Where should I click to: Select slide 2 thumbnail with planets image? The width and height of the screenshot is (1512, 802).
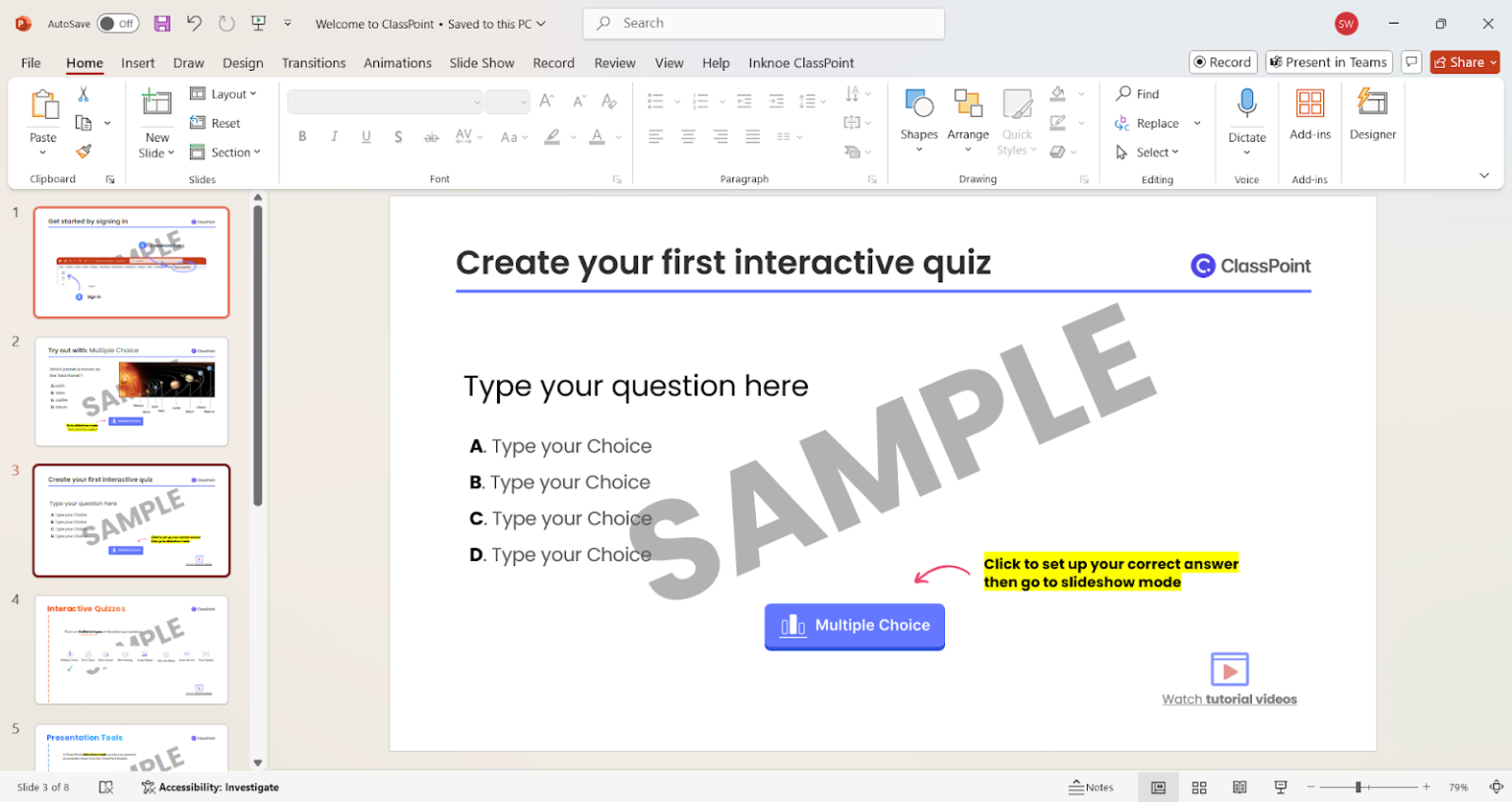point(131,391)
